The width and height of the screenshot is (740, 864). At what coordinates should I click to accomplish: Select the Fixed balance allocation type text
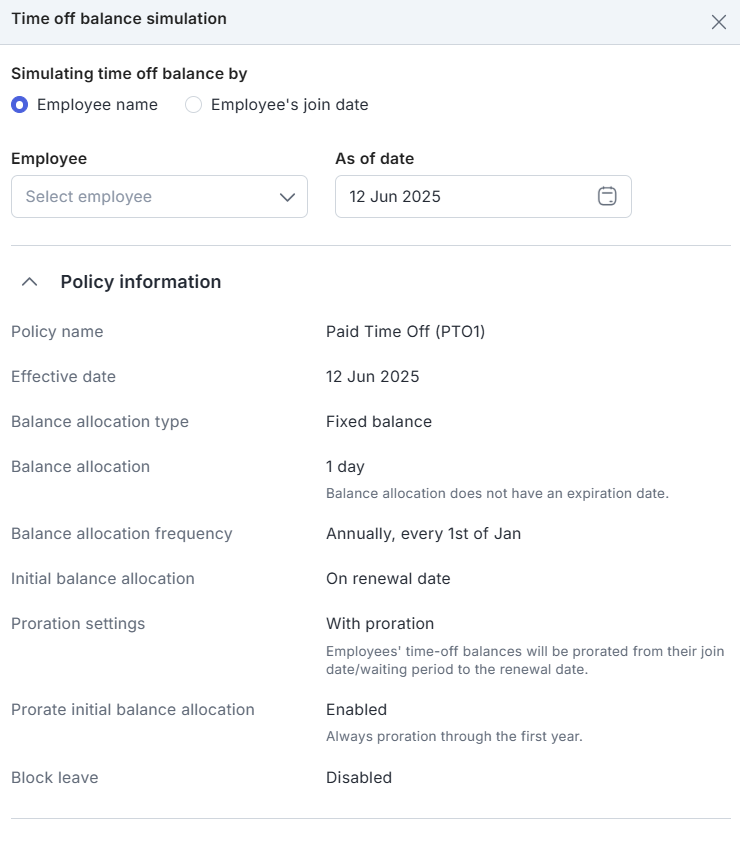(x=379, y=422)
